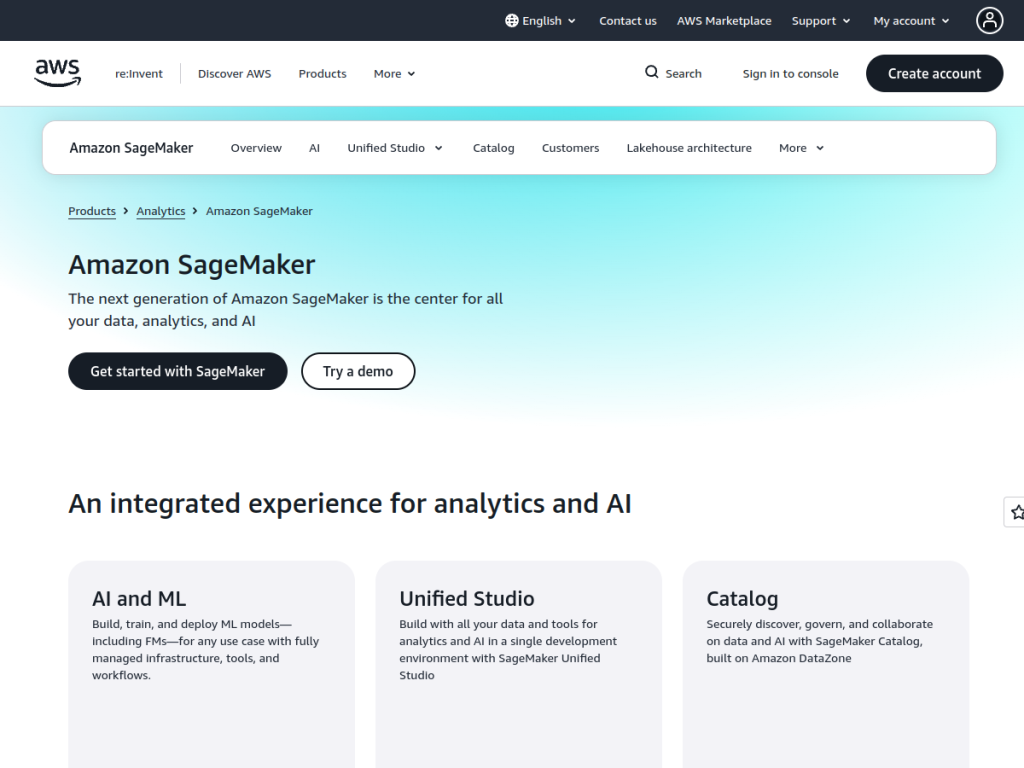Expand the Unified Studio submenu
This screenshot has width=1024, height=768.
coord(395,148)
